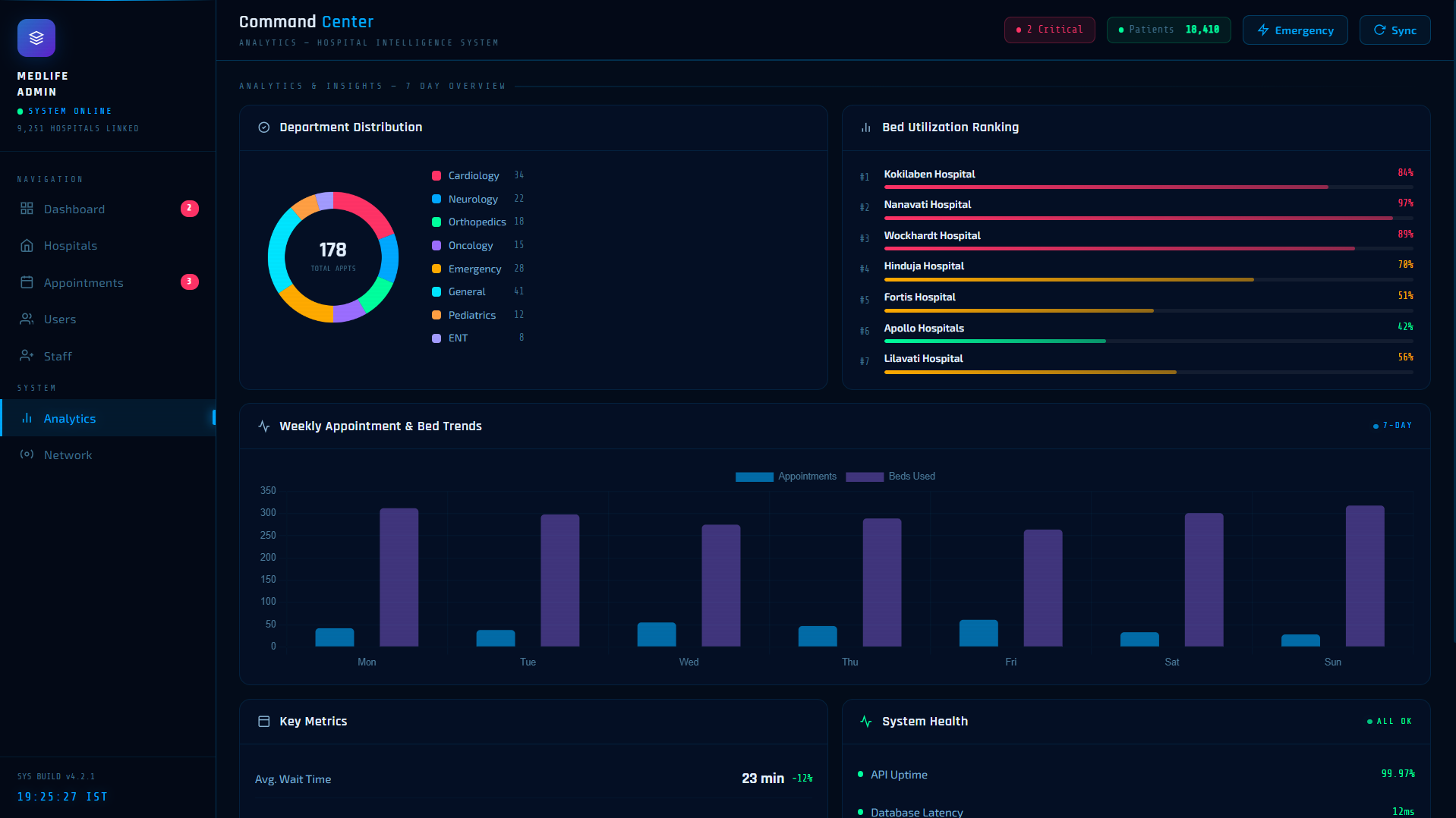The image size is (1456, 818).
Task: Click the Key Metrics panel icon
Action: coord(264,722)
